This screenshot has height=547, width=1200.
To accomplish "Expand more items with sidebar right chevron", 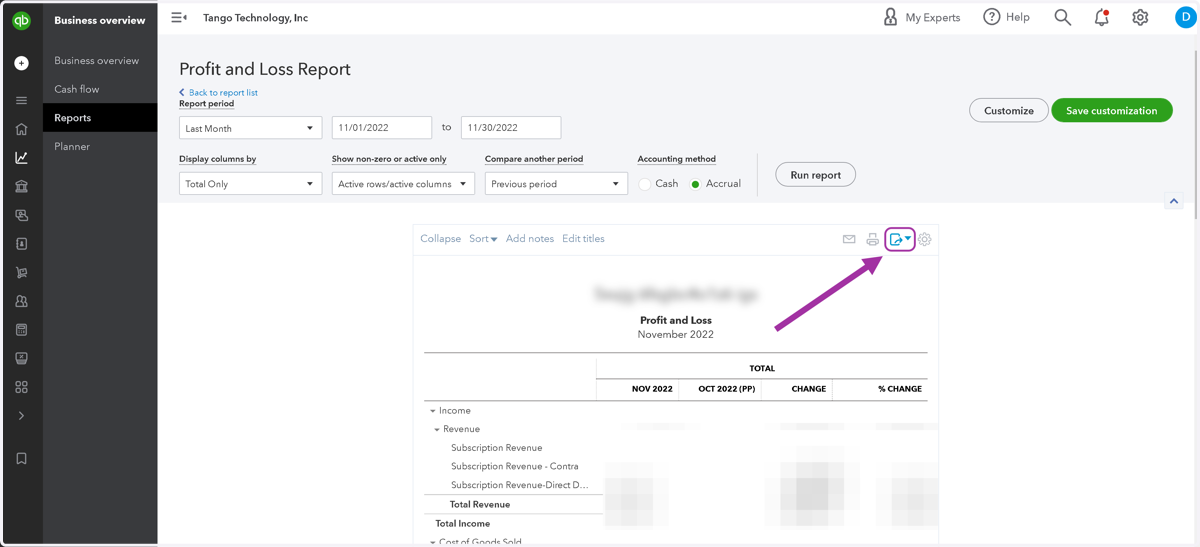I will pos(21,415).
